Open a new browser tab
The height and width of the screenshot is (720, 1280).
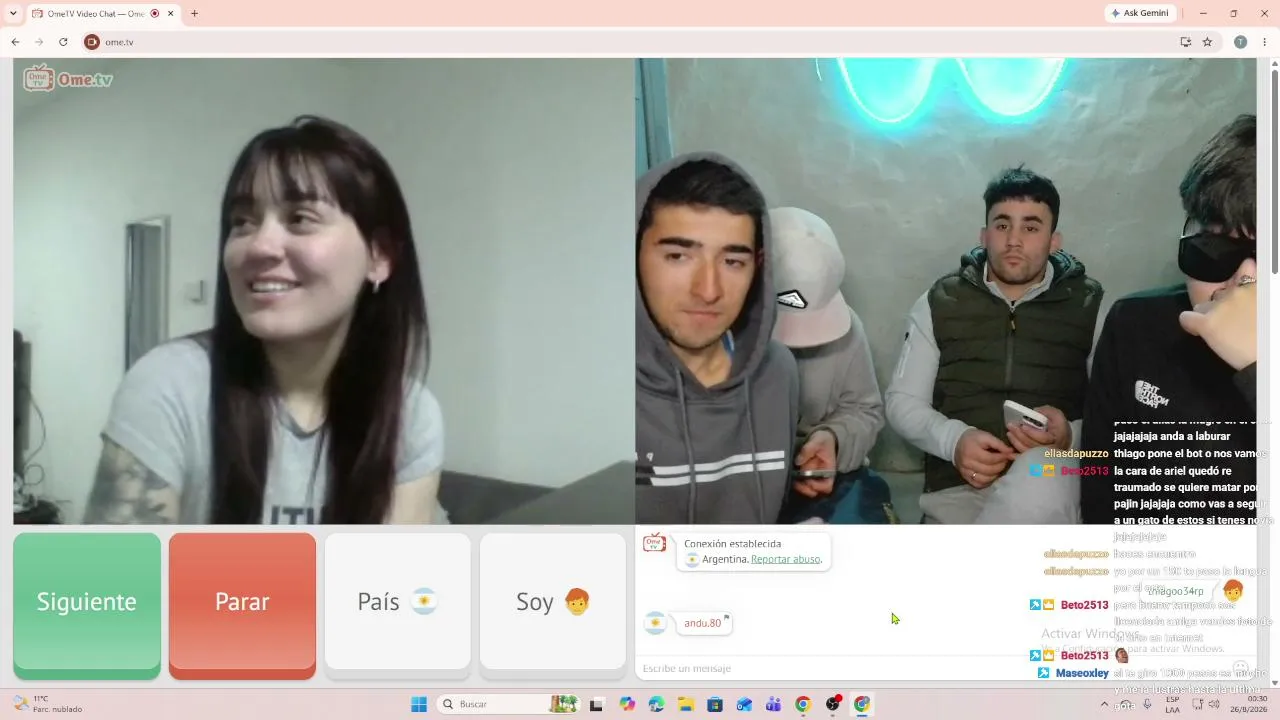(194, 13)
